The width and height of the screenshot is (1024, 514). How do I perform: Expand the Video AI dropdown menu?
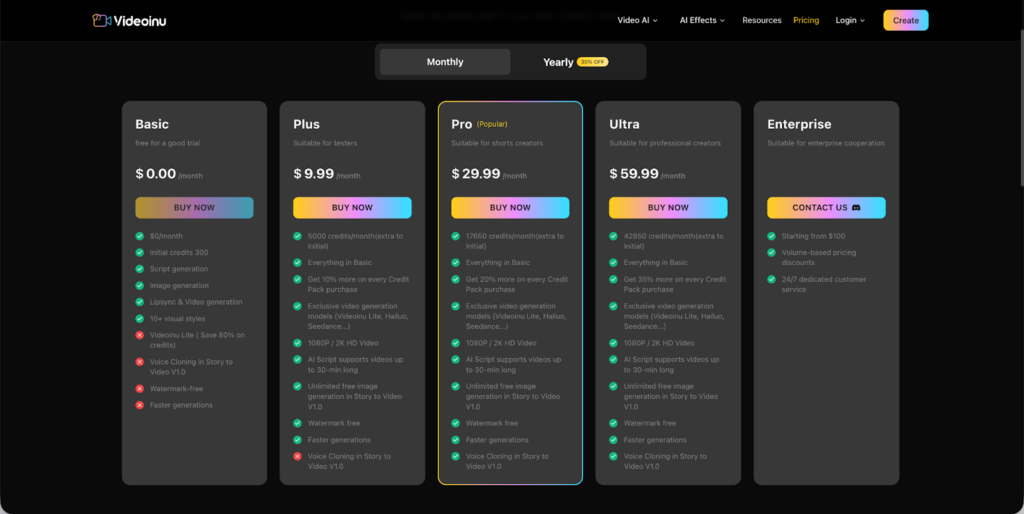click(637, 20)
